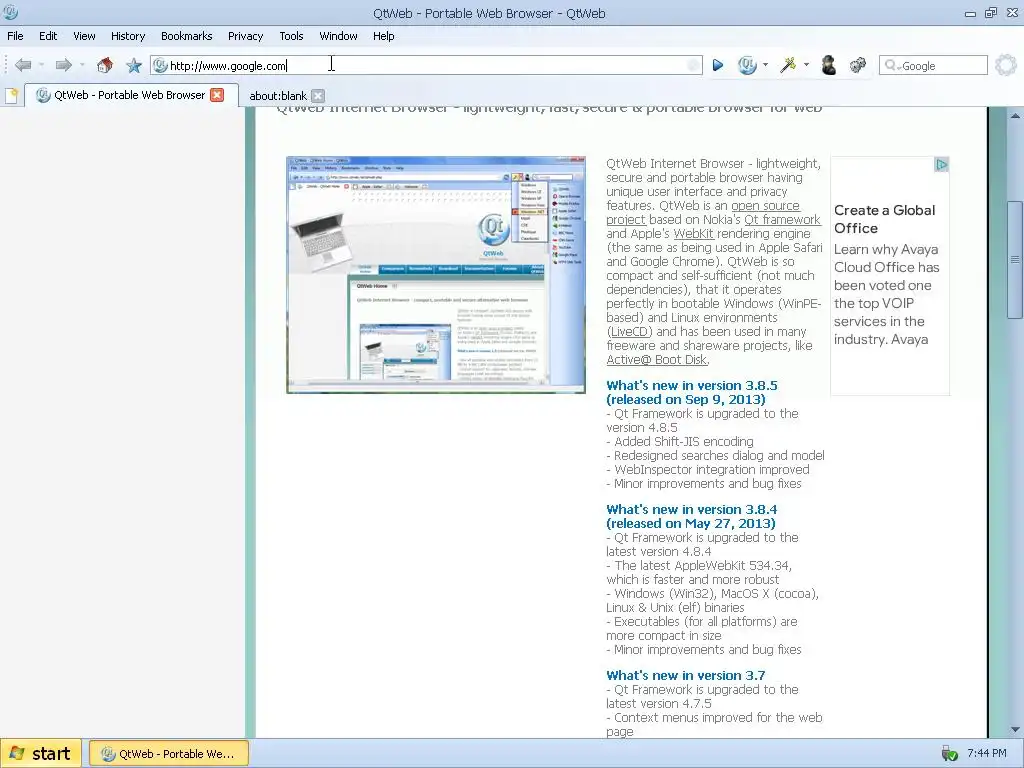Click the Google search box
1024x768 pixels.
tap(934, 65)
